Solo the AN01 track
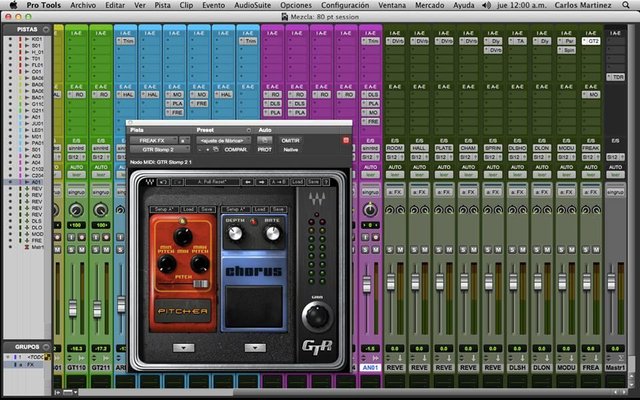Viewport: 640px width, 400px height. coord(365,249)
